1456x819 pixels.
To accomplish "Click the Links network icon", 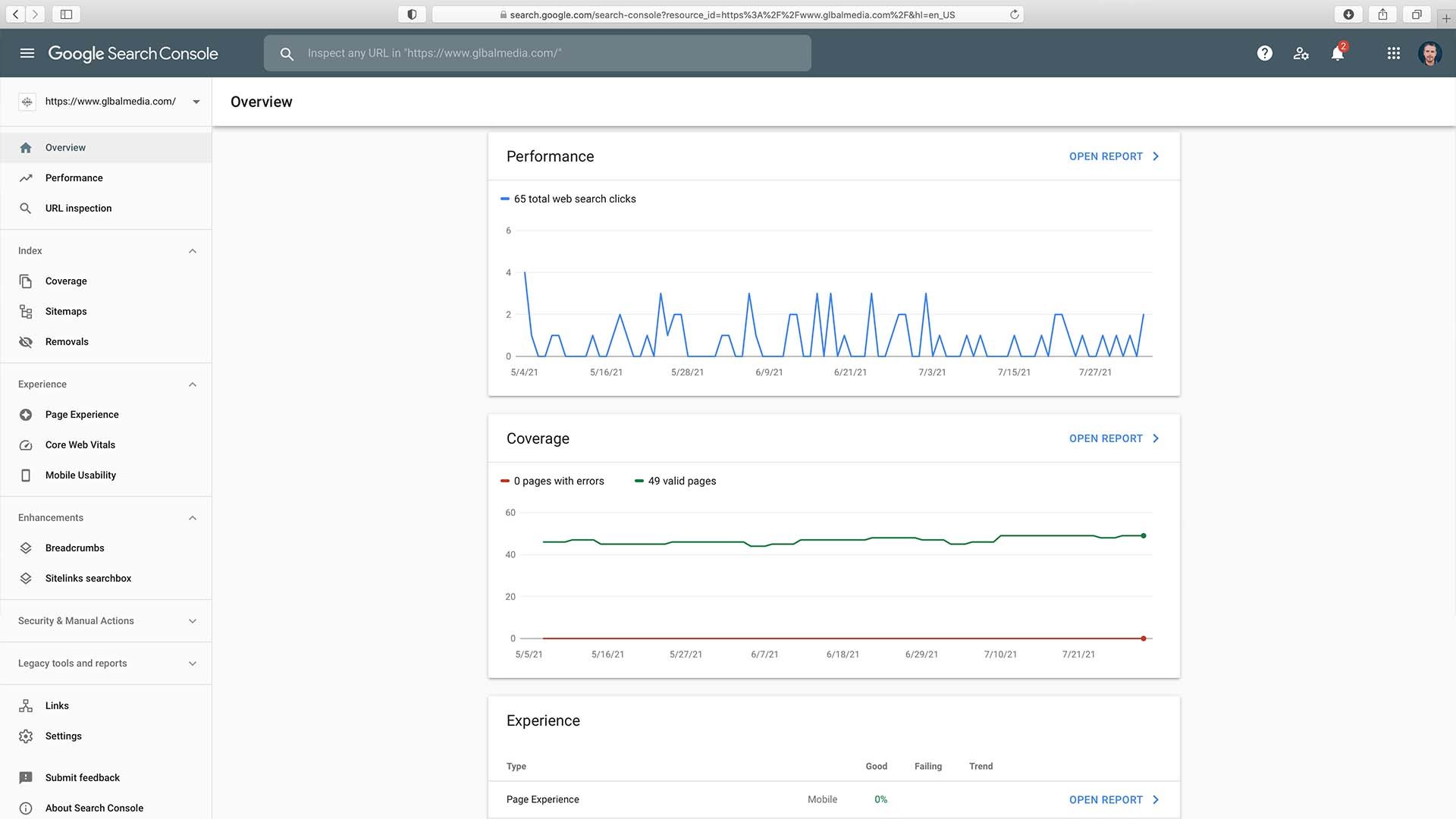I will (26, 706).
